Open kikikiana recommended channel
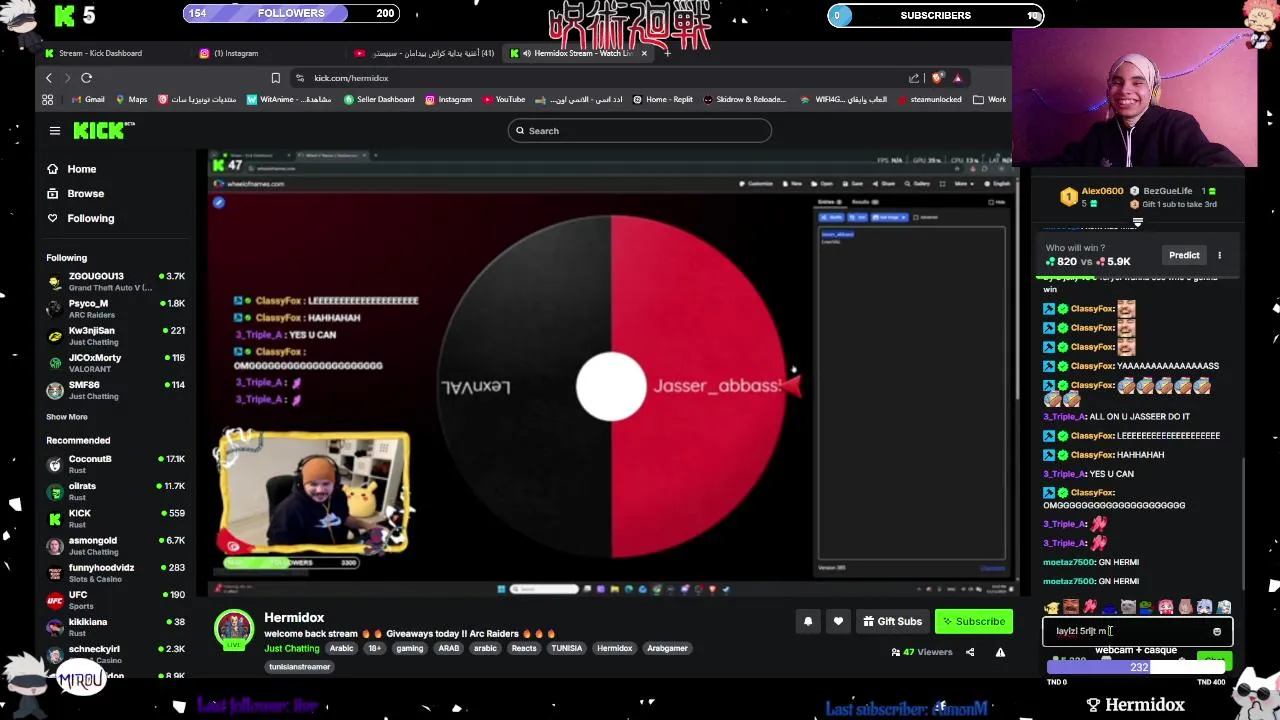Image resolution: width=1280 pixels, height=720 pixels. click(x=115, y=627)
